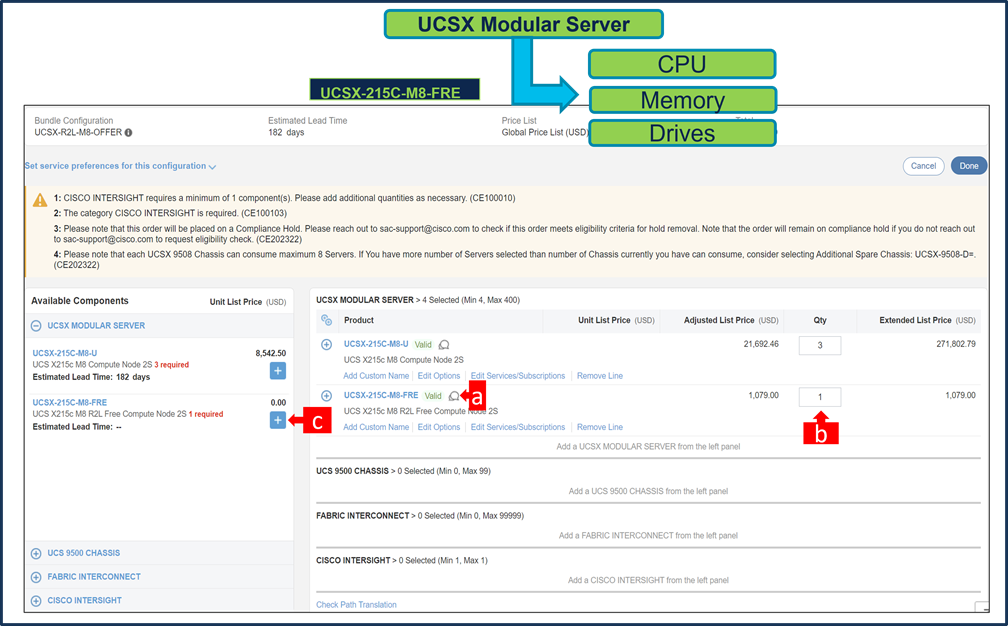Click the UCS 9500 CHASSIS section heading on the right
1008x626 pixels.
pos(352,471)
